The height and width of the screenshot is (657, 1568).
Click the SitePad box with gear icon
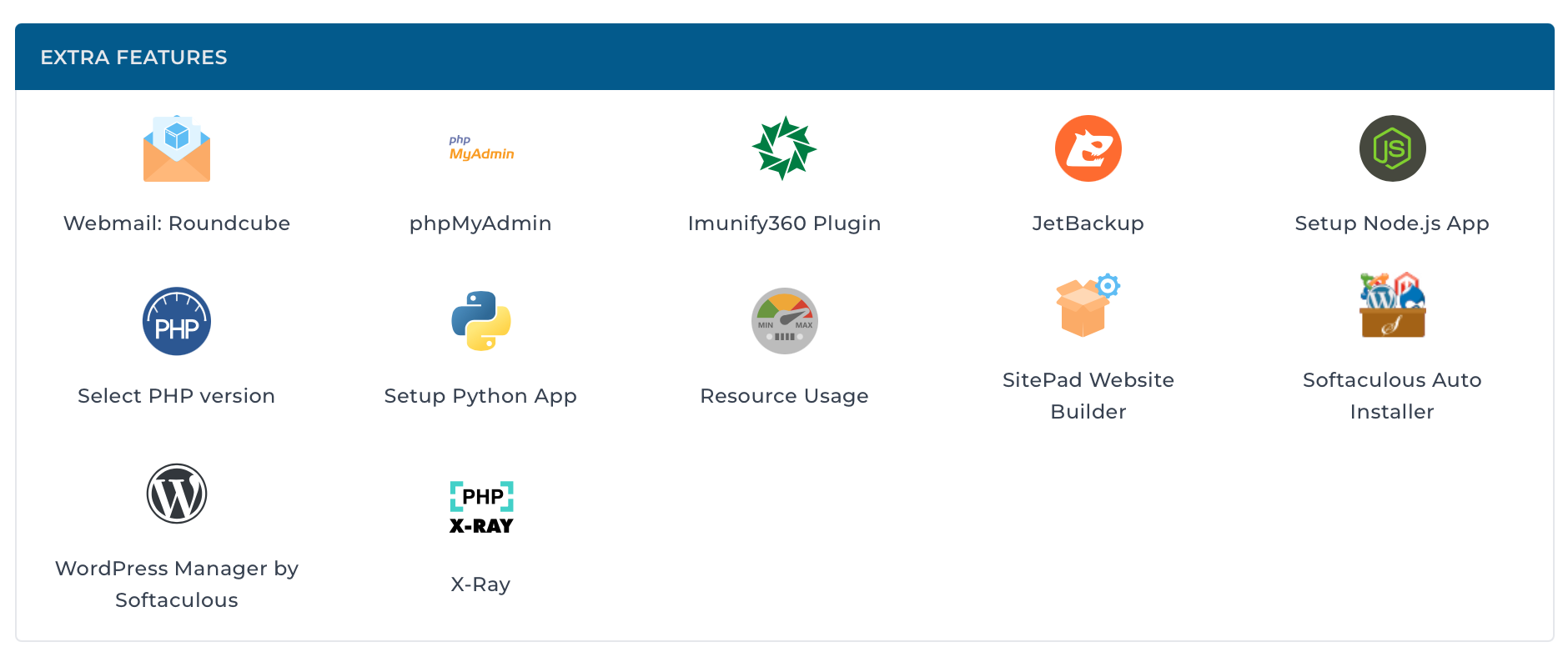(1088, 305)
